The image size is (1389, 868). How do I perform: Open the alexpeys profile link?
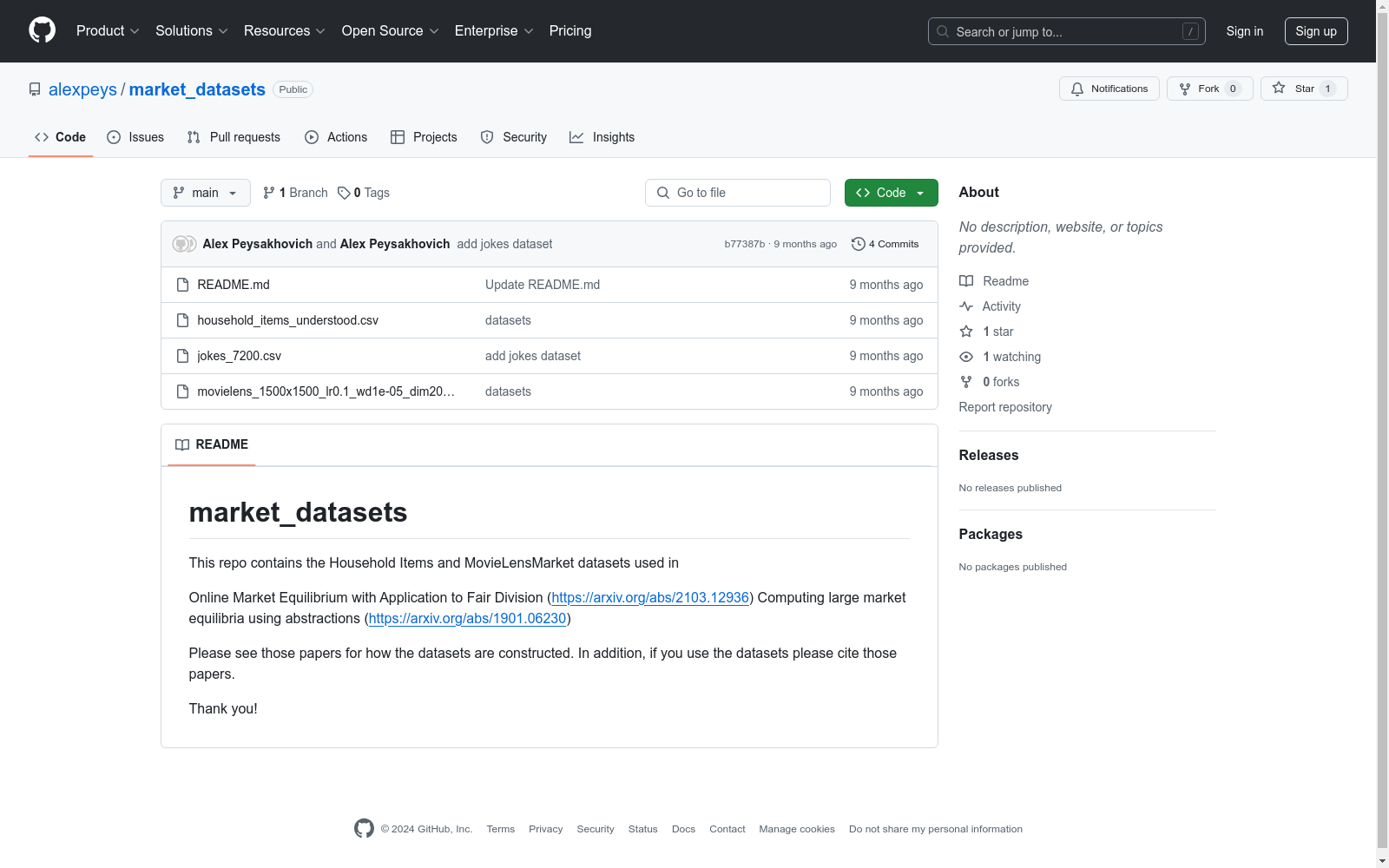82,89
